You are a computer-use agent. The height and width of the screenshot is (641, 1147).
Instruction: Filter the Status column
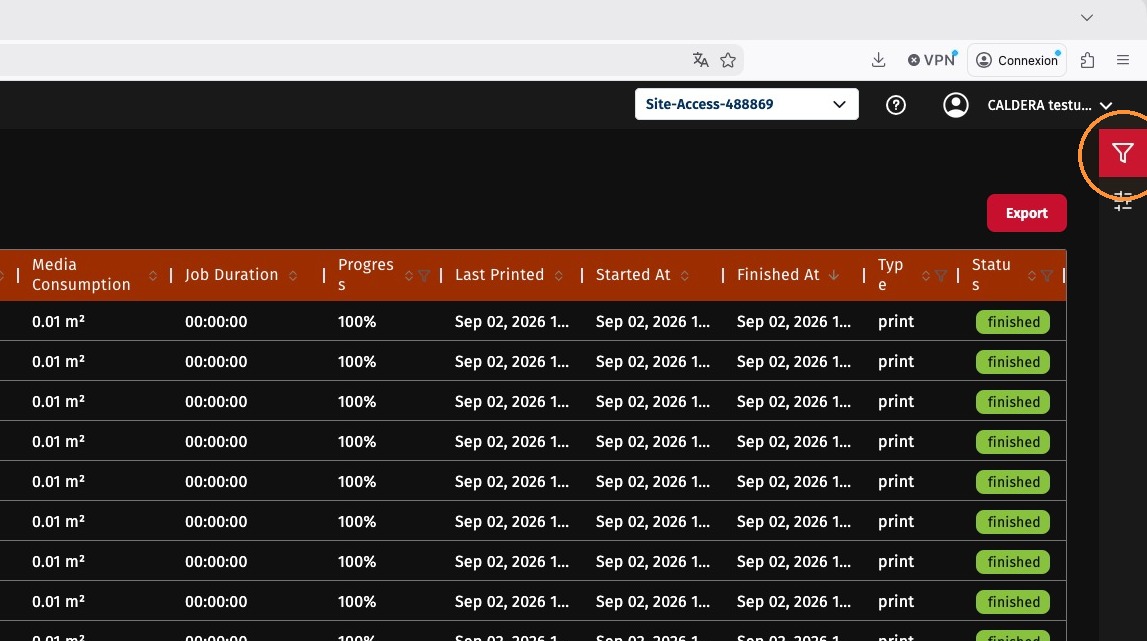pyautogui.click(x=1048, y=275)
